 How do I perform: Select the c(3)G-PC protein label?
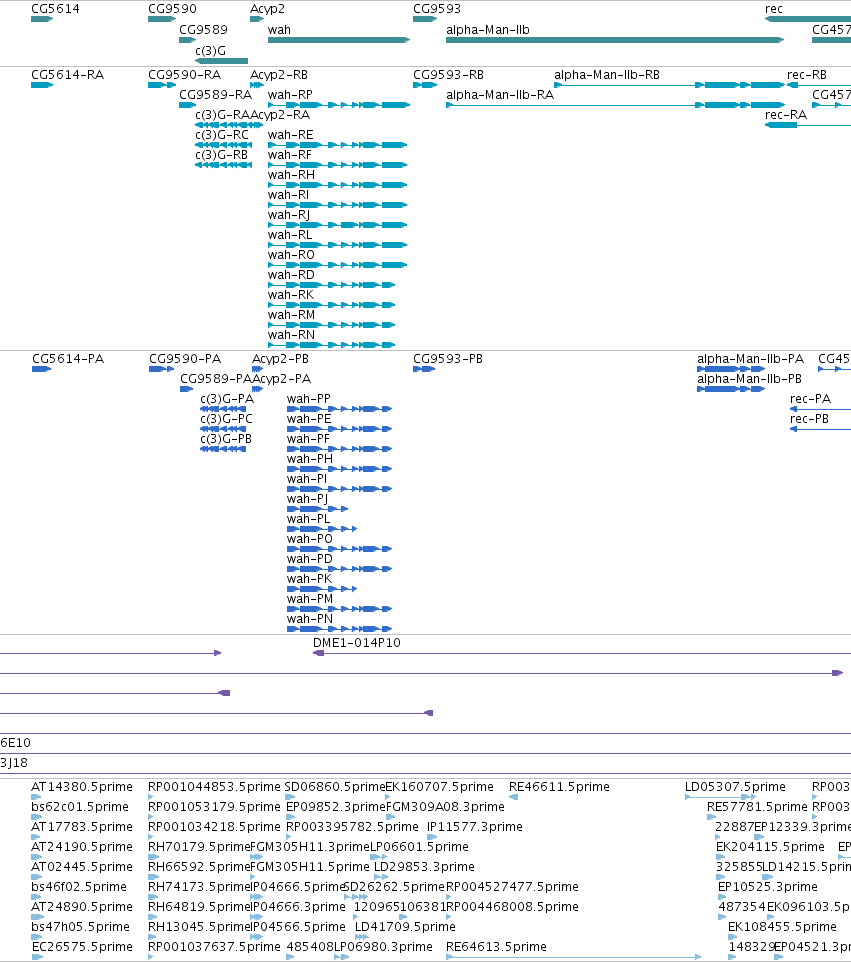coord(226,419)
